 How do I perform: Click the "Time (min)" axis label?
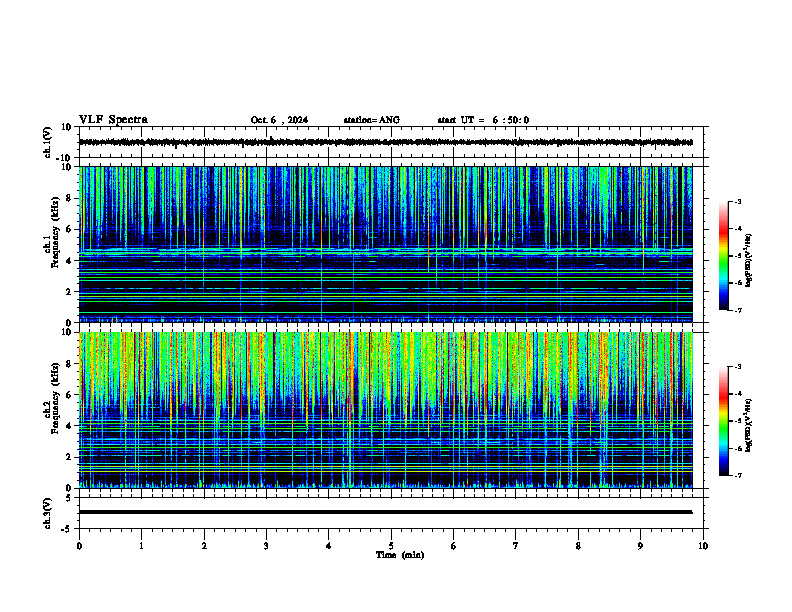click(400, 555)
